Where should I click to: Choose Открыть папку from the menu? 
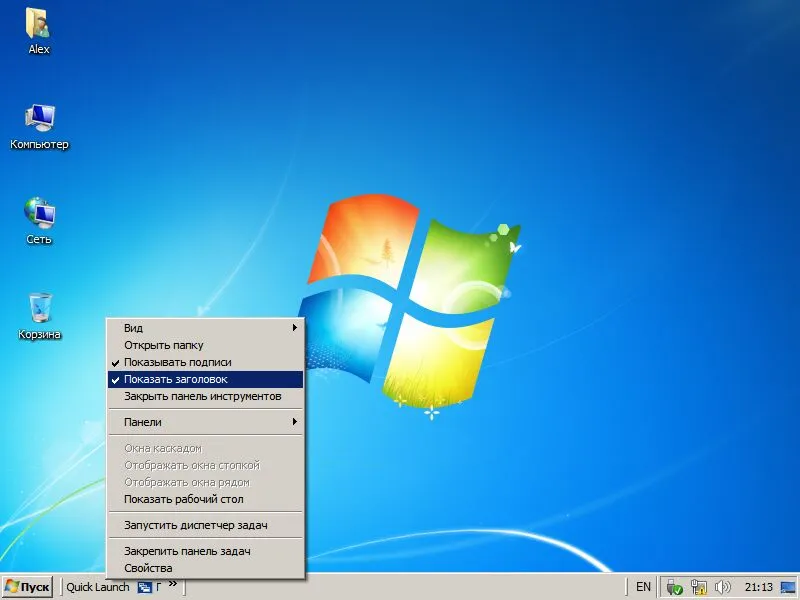[x=206, y=345]
